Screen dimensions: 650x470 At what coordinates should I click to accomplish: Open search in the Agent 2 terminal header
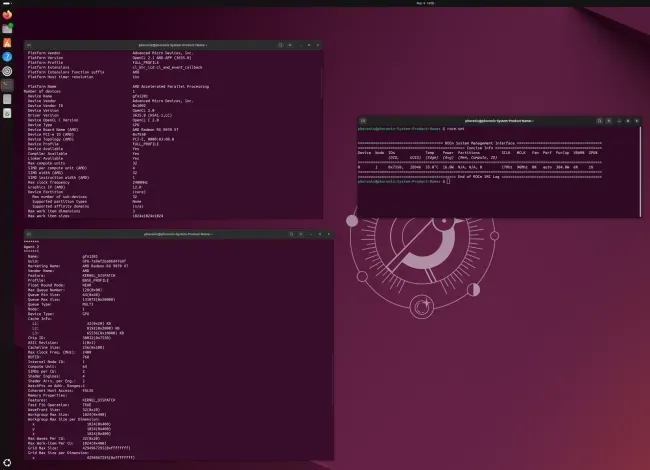tap(291, 234)
